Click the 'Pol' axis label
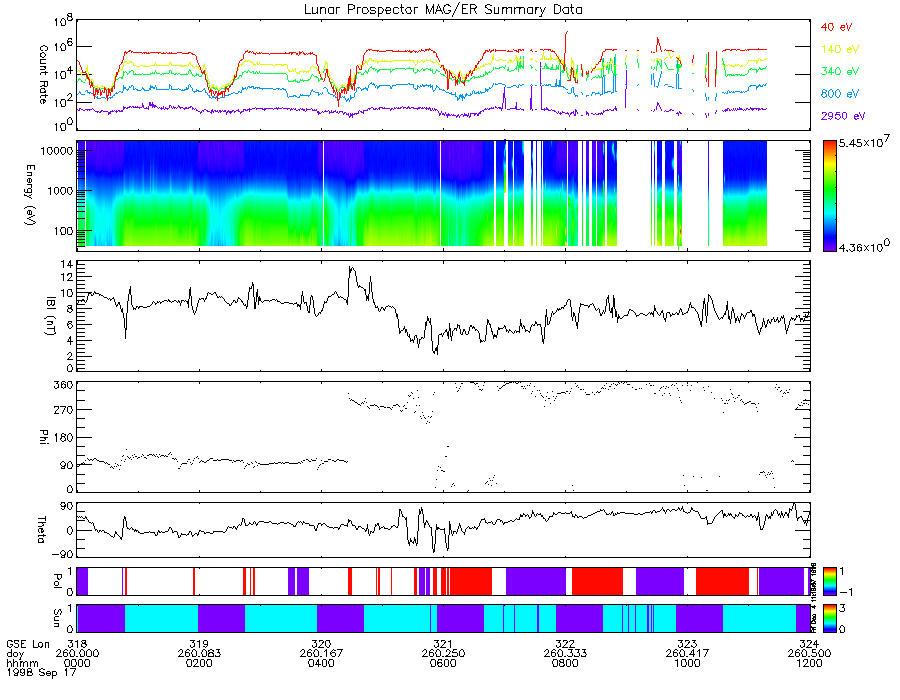900x700 pixels. pyautogui.click(x=57, y=581)
